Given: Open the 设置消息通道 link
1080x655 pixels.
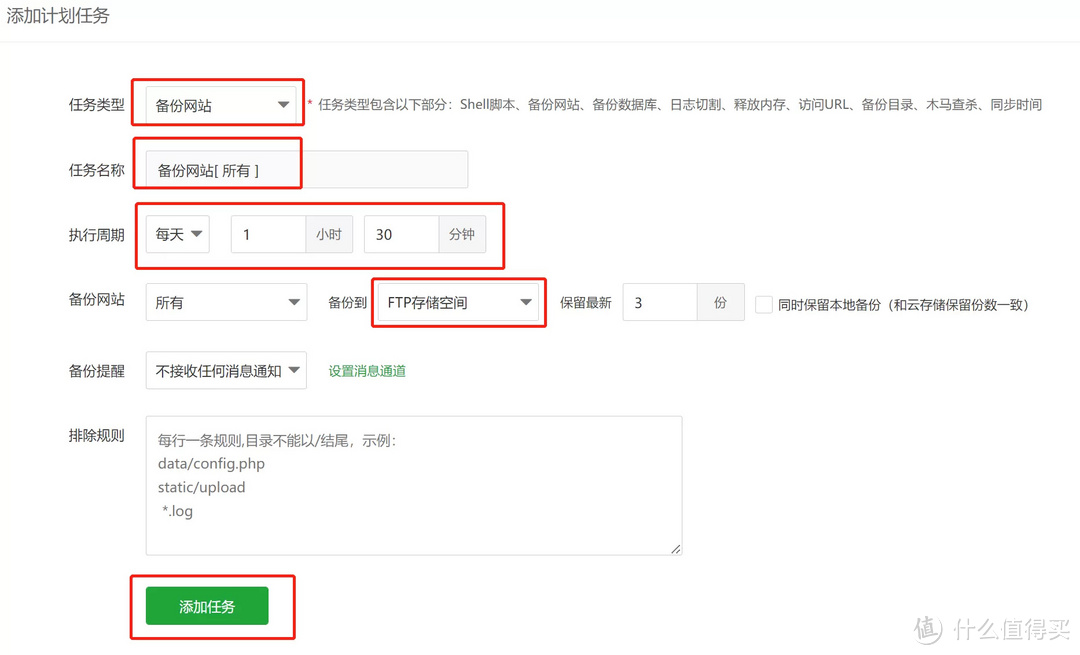Looking at the screenshot, I should coord(367,371).
